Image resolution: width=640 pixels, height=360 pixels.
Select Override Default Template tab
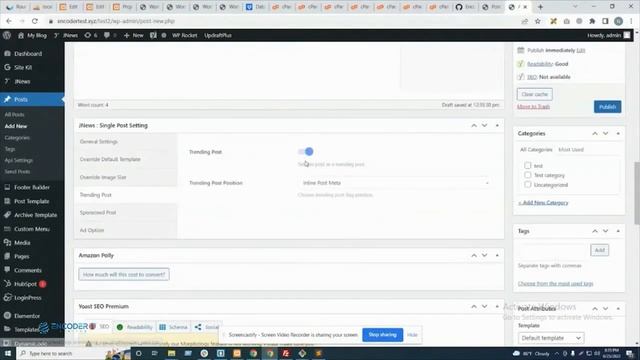tap(126, 159)
